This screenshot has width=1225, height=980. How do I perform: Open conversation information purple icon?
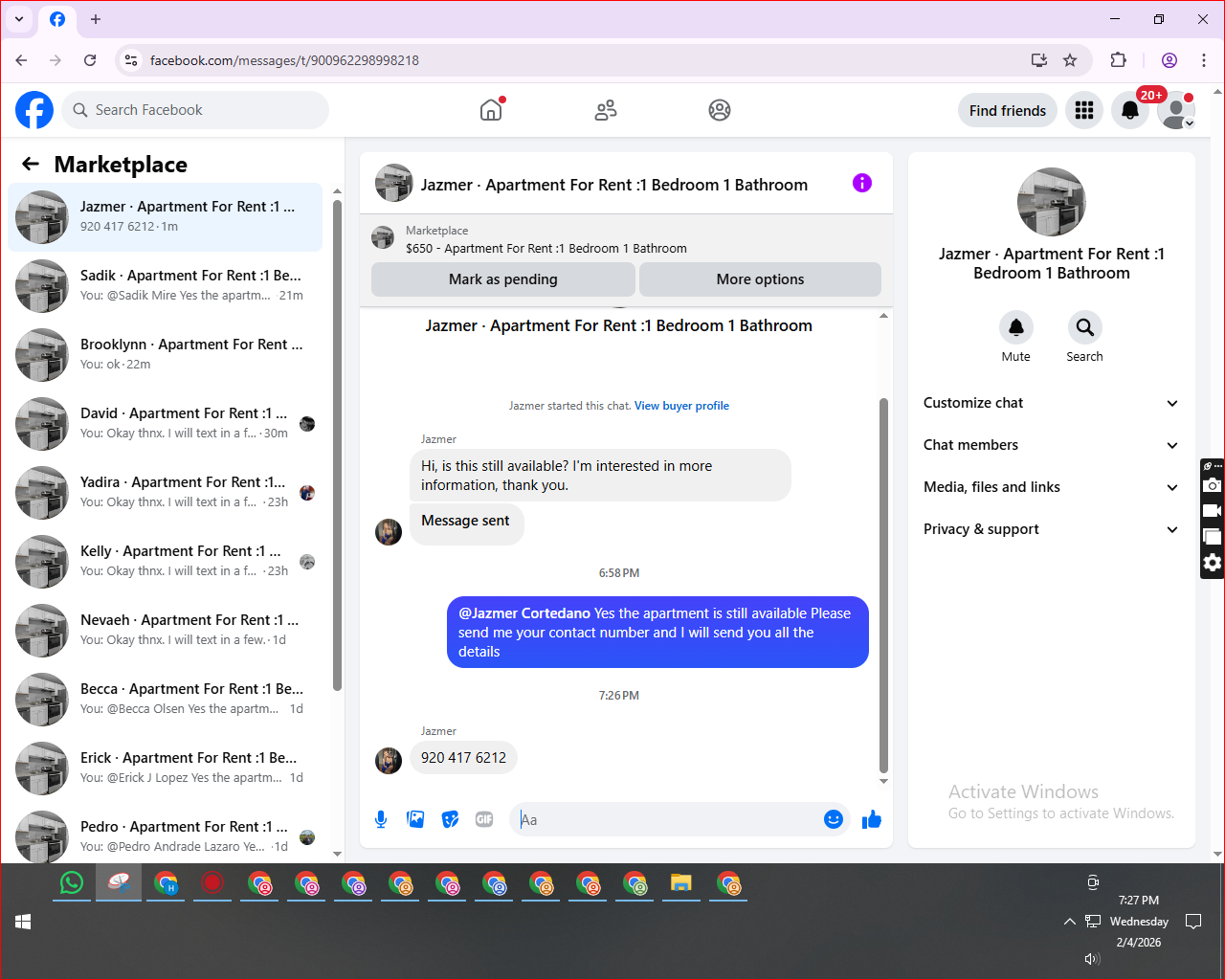point(862,183)
